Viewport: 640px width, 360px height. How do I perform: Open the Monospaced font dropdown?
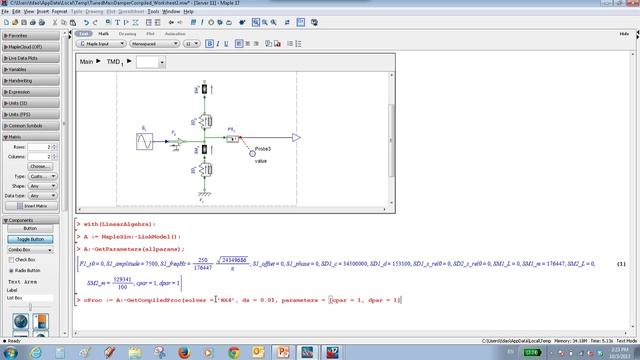pos(154,44)
